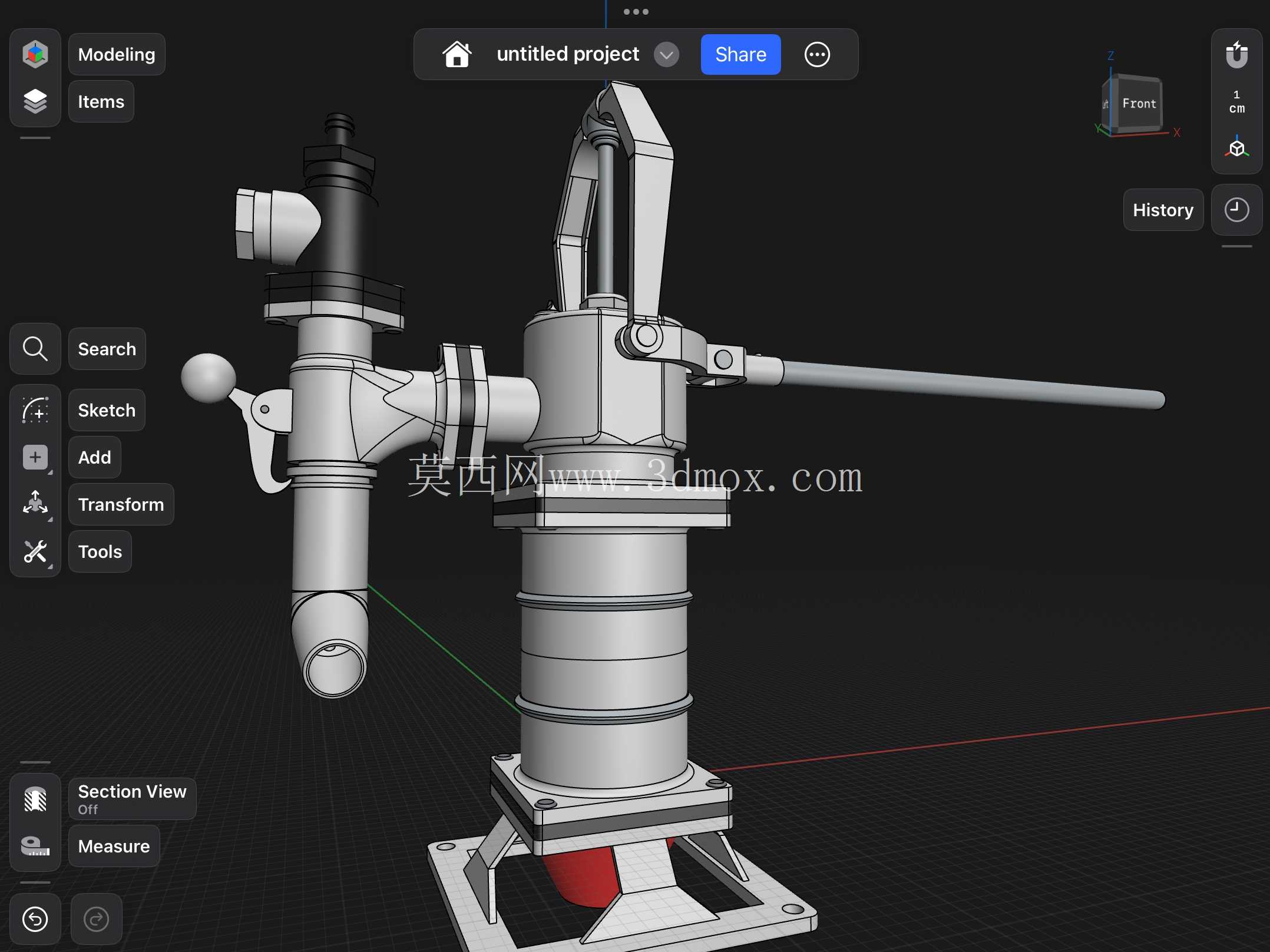Change the 1 cm grid size
The width and height of the screenshot is (1270, 952).
click(1236, 102)
